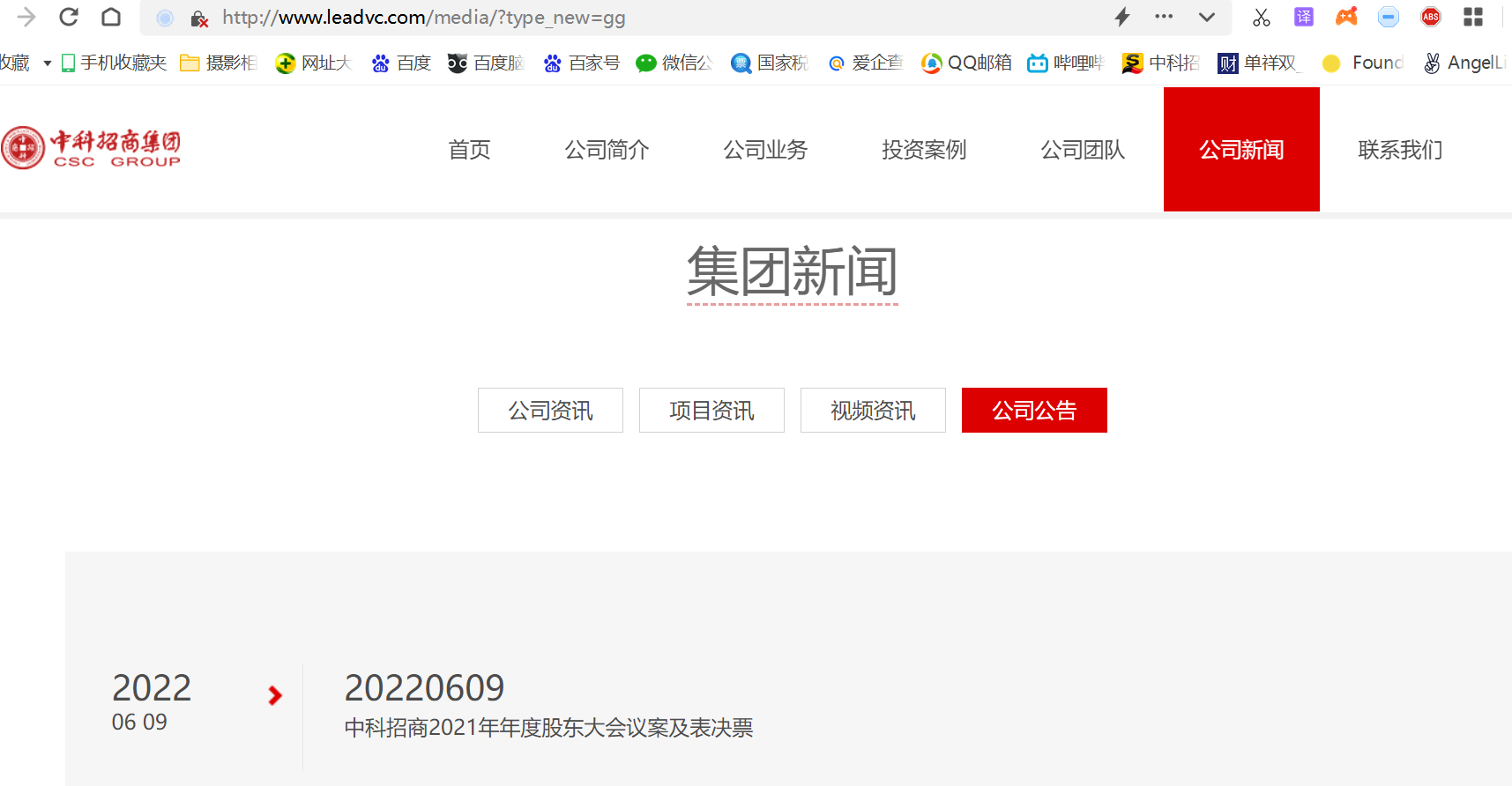This screenshot has width=1512, height=786.
Task: Open 联系我们 navigation item
Action: tap(1400, 150)
